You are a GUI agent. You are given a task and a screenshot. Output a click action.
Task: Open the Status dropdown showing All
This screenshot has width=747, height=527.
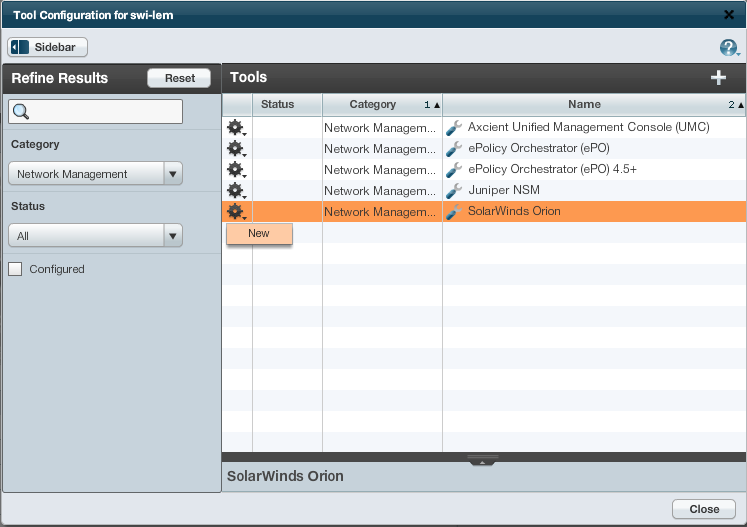click(95, 236)
